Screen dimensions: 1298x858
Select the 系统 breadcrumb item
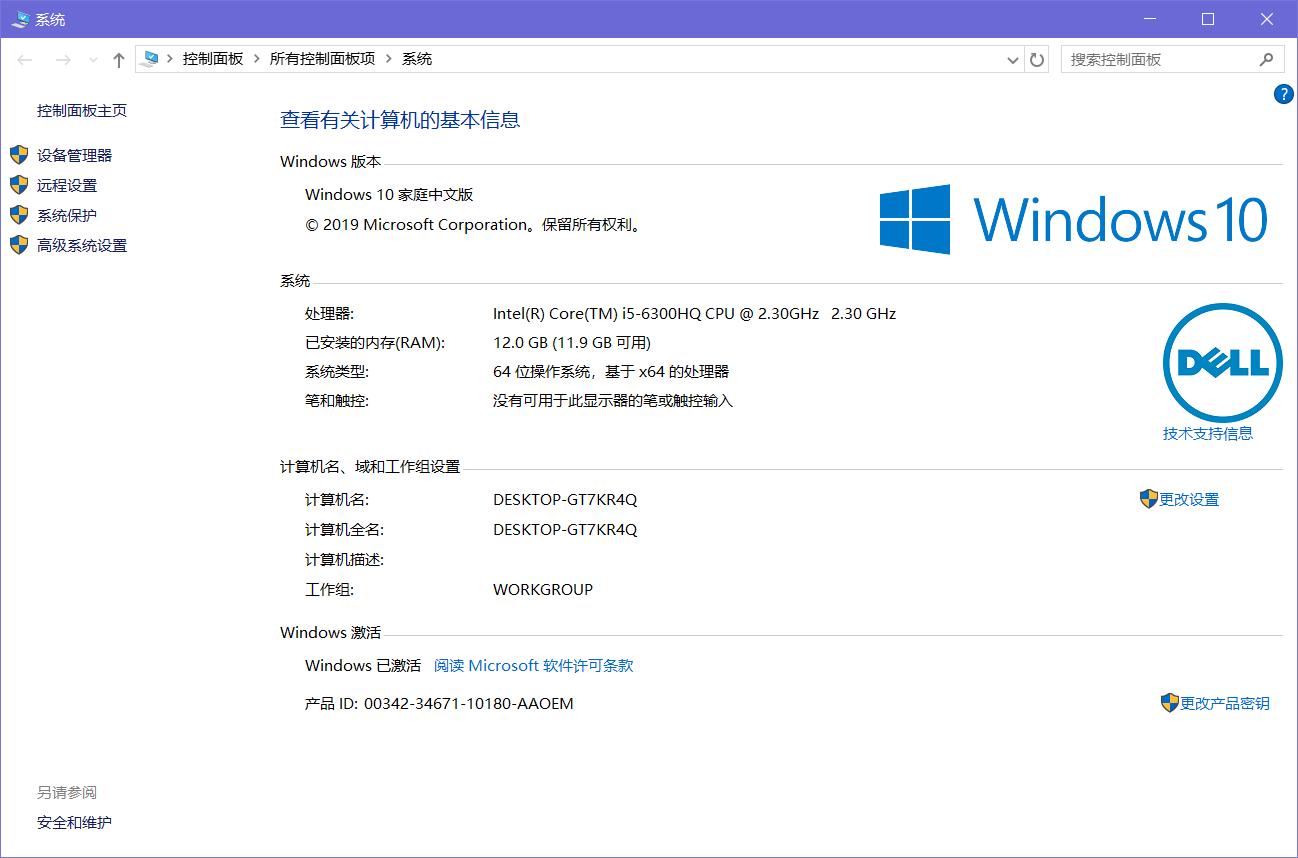417,59
